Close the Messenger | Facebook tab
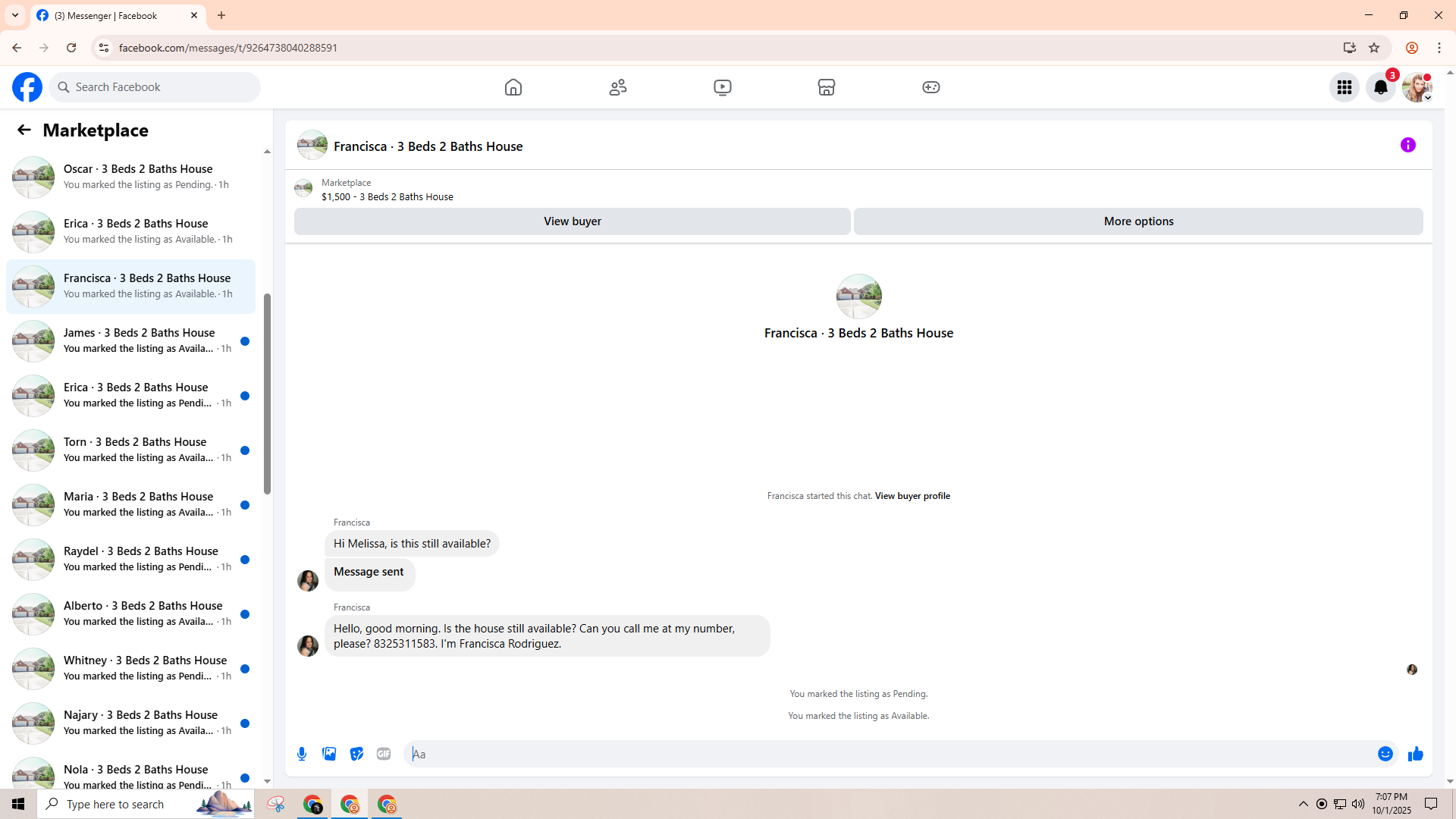The height and width of the screenshot is (819, 1456). click(x=194, y=15)
